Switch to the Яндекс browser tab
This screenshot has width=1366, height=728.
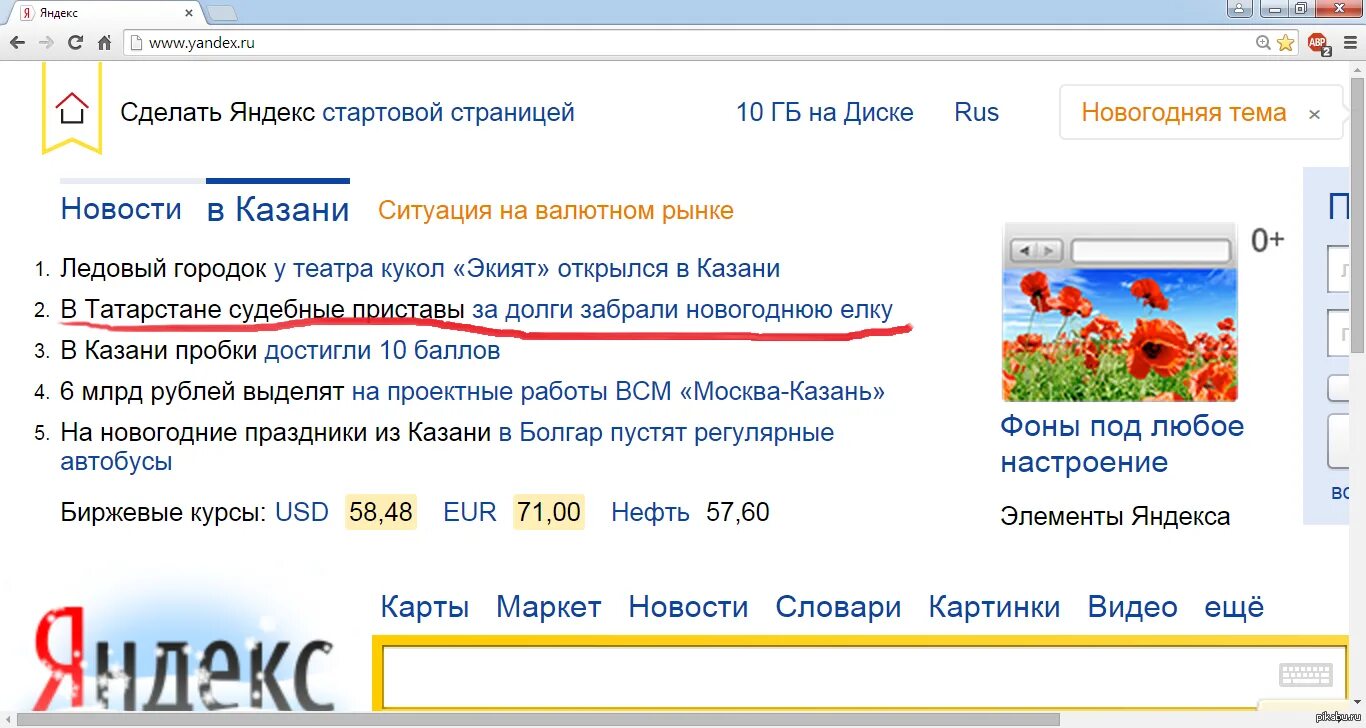pos(105,13)
